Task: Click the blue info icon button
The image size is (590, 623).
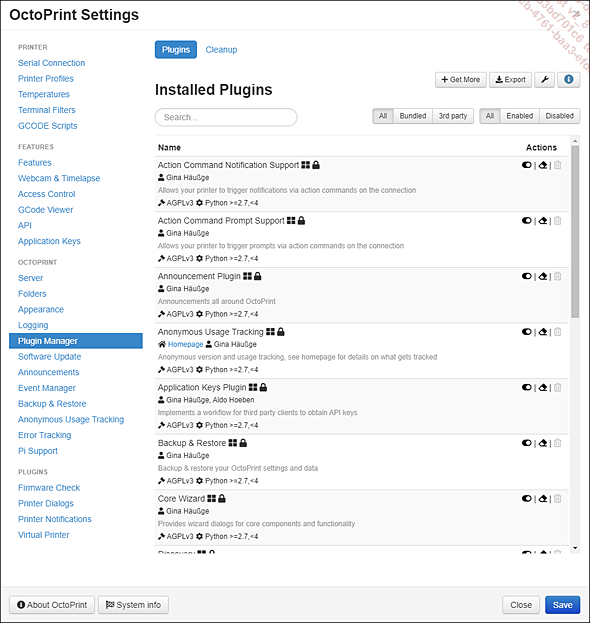Action: pos(569,80)
